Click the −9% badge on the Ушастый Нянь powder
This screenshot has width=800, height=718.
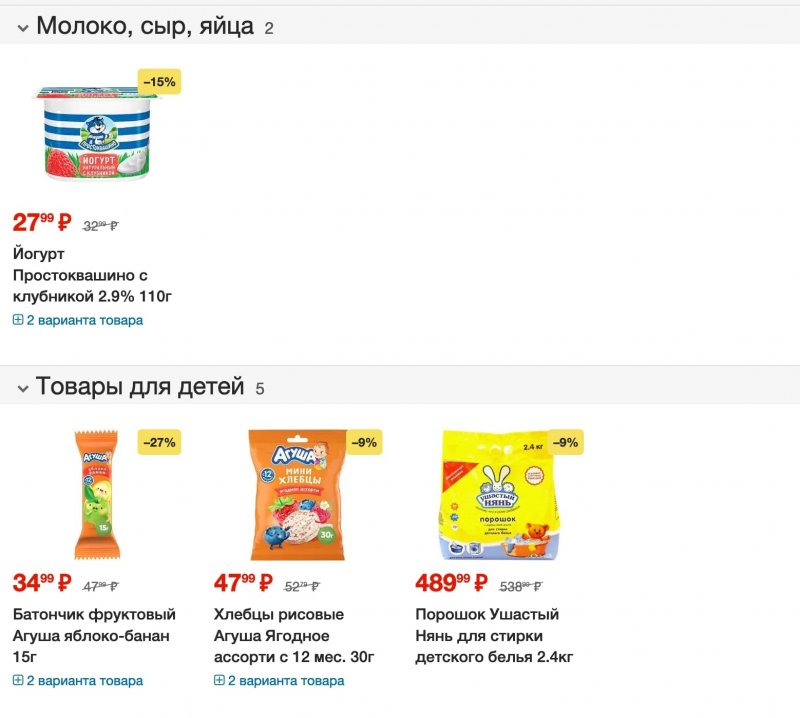click(565, 442)
